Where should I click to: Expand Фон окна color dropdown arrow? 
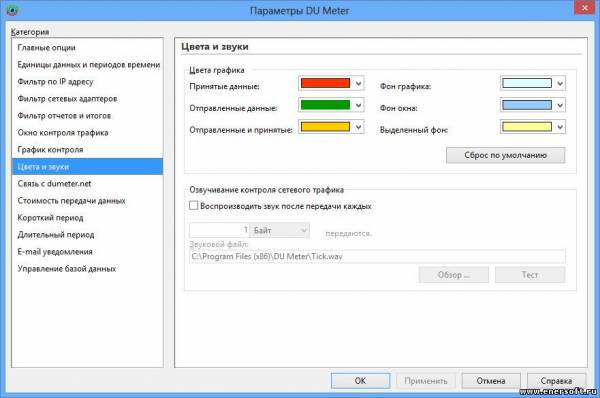(560, 105)
